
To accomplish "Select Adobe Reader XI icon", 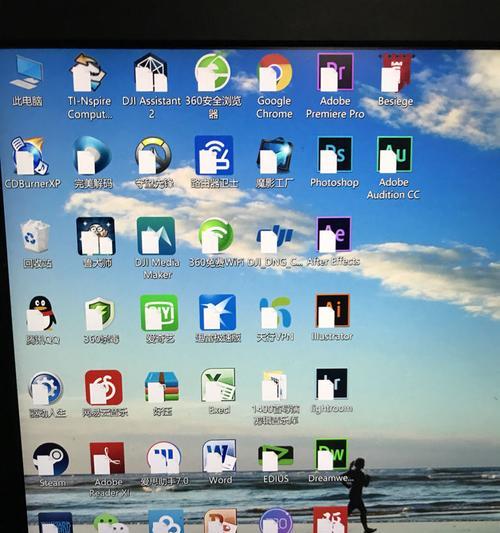I will click(x=107, y=458).
